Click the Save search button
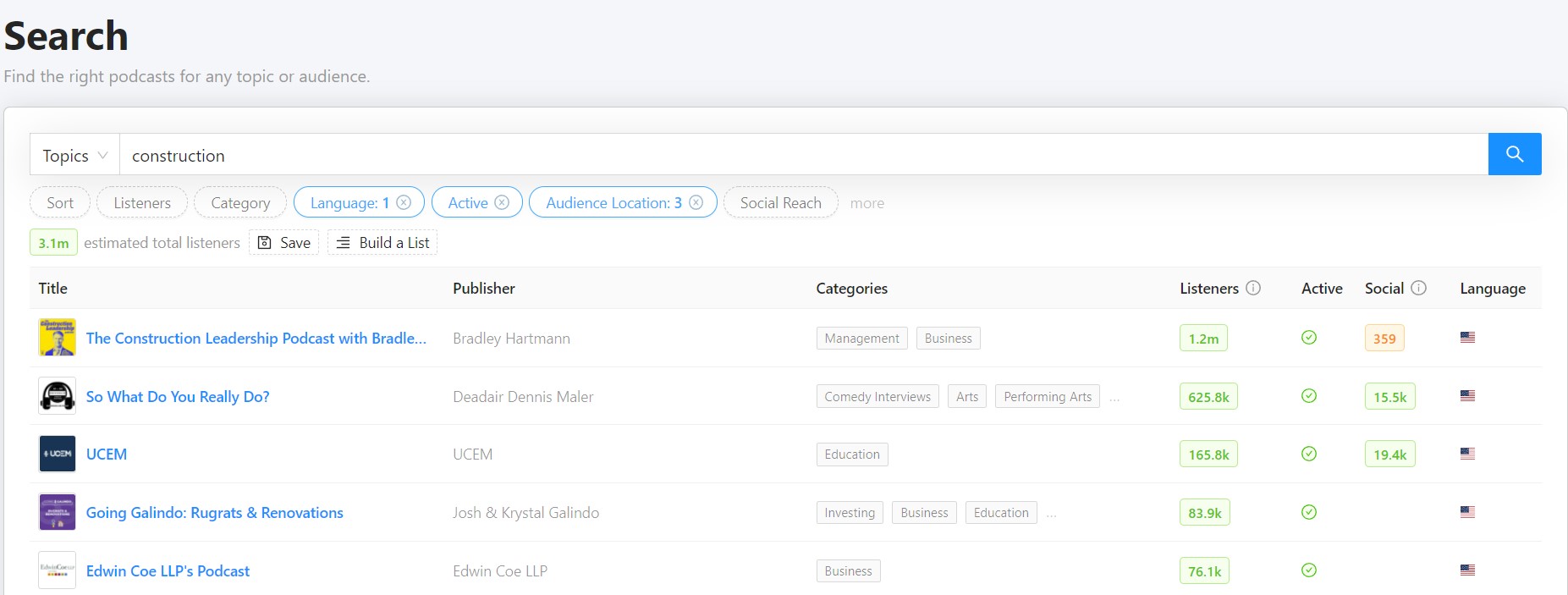Image resolution: width=1568 pixels, height=595 pixels. click(x=284, y=243)
